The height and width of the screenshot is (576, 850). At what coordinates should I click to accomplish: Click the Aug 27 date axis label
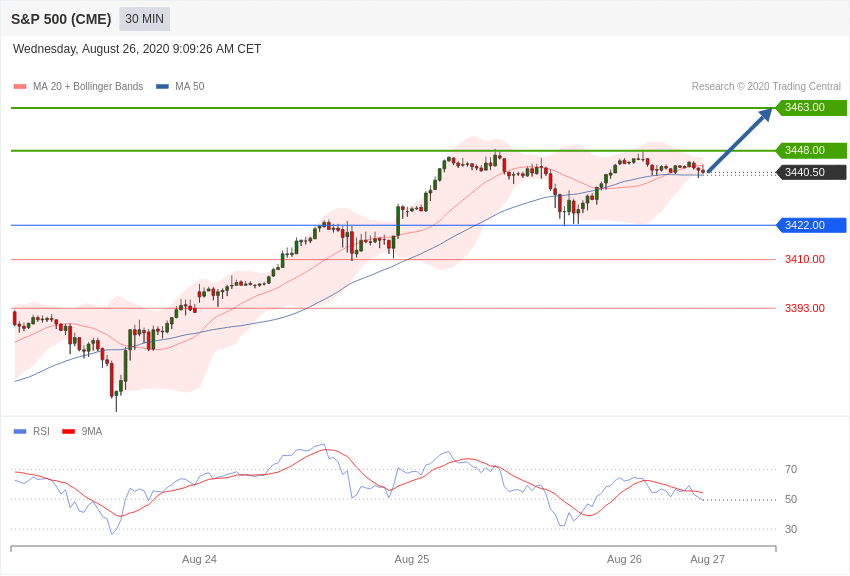(x=707, y=559)
